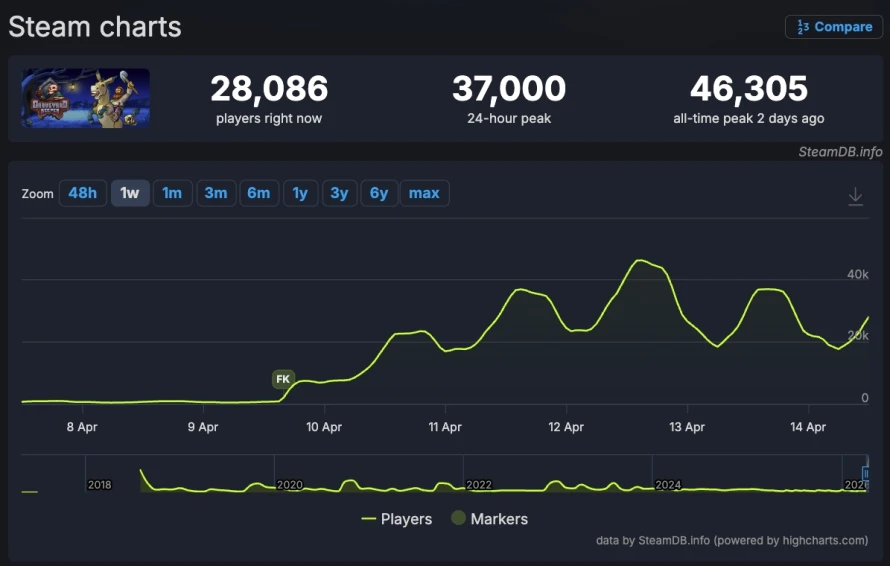This screenshot has height=566, width=890.
Task: Show the max zoom range
Action: coord(425,193)
